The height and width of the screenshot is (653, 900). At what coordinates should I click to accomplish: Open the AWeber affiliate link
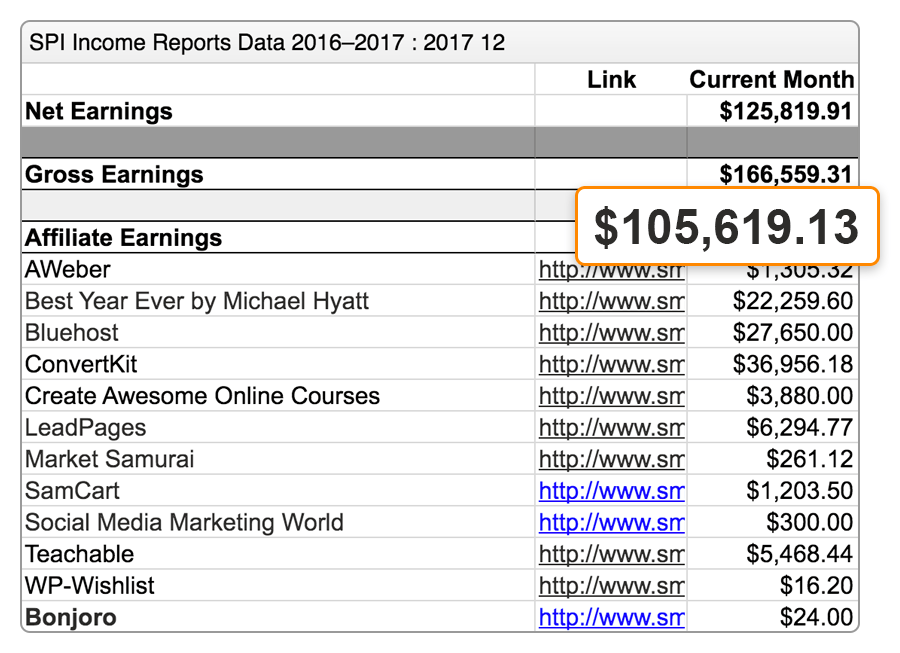[x=611, y=269]
